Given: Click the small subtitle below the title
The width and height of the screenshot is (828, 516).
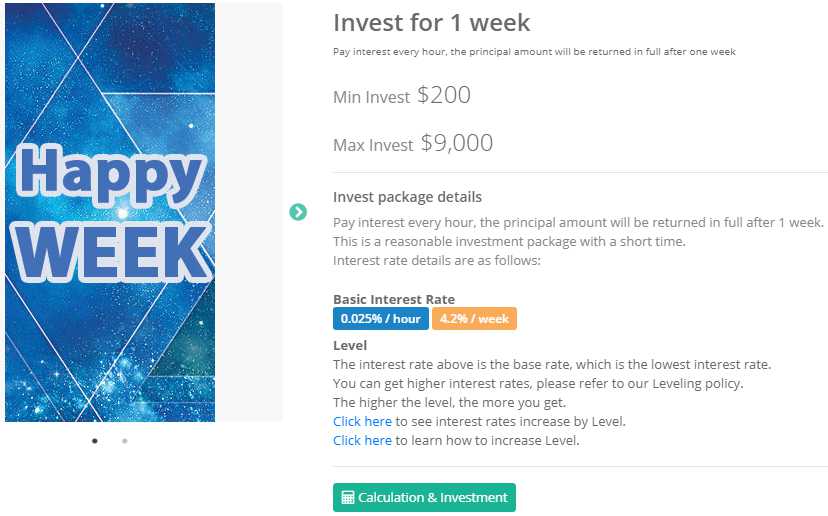Looking at the screenshot, I should point(534,52).
